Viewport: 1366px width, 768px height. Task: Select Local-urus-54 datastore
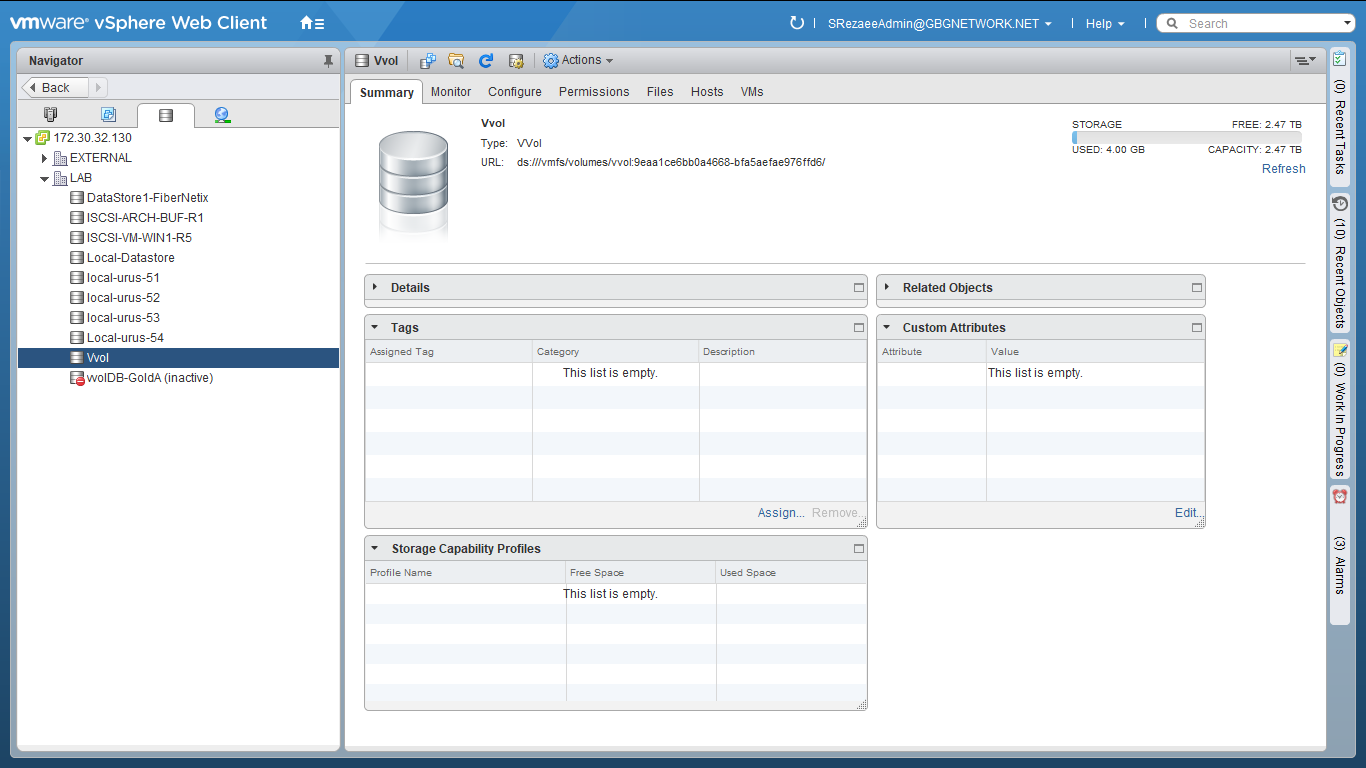point(125,338)
